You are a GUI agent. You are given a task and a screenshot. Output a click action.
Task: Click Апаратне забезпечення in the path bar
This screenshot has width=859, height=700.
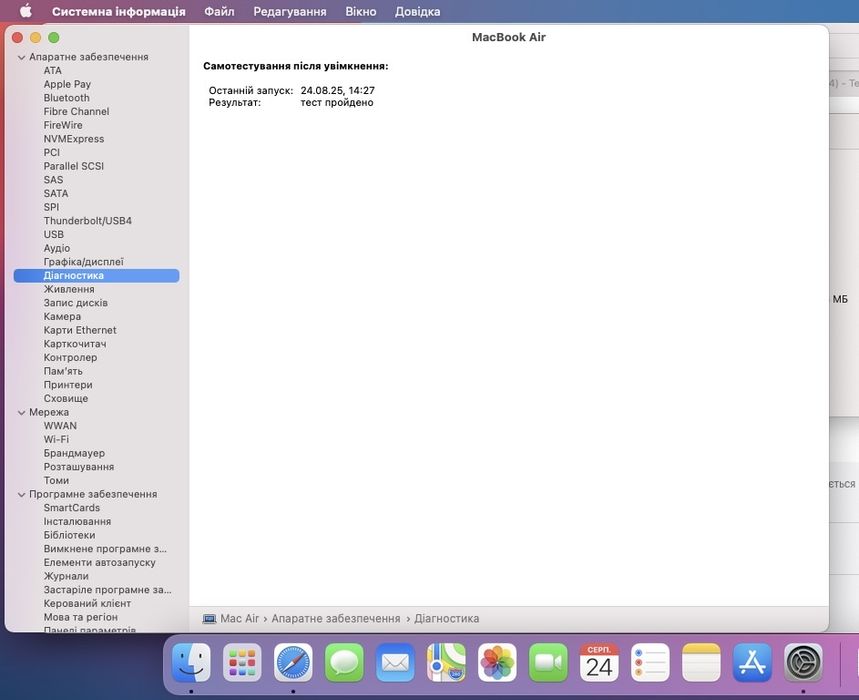(x=336, y=618)
